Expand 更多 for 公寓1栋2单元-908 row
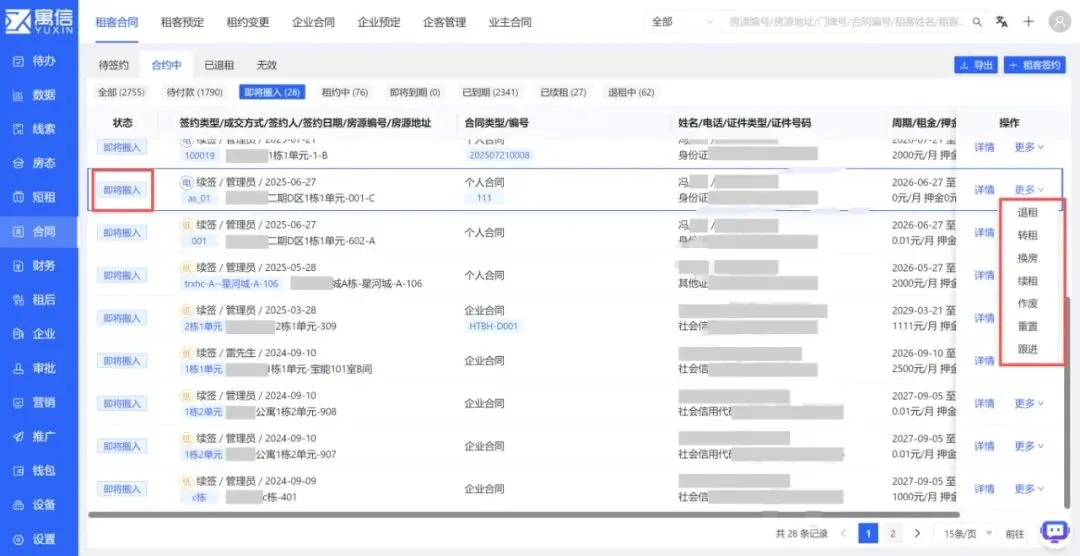Viewport: 1080px width, 556px height. (1029, 403)
